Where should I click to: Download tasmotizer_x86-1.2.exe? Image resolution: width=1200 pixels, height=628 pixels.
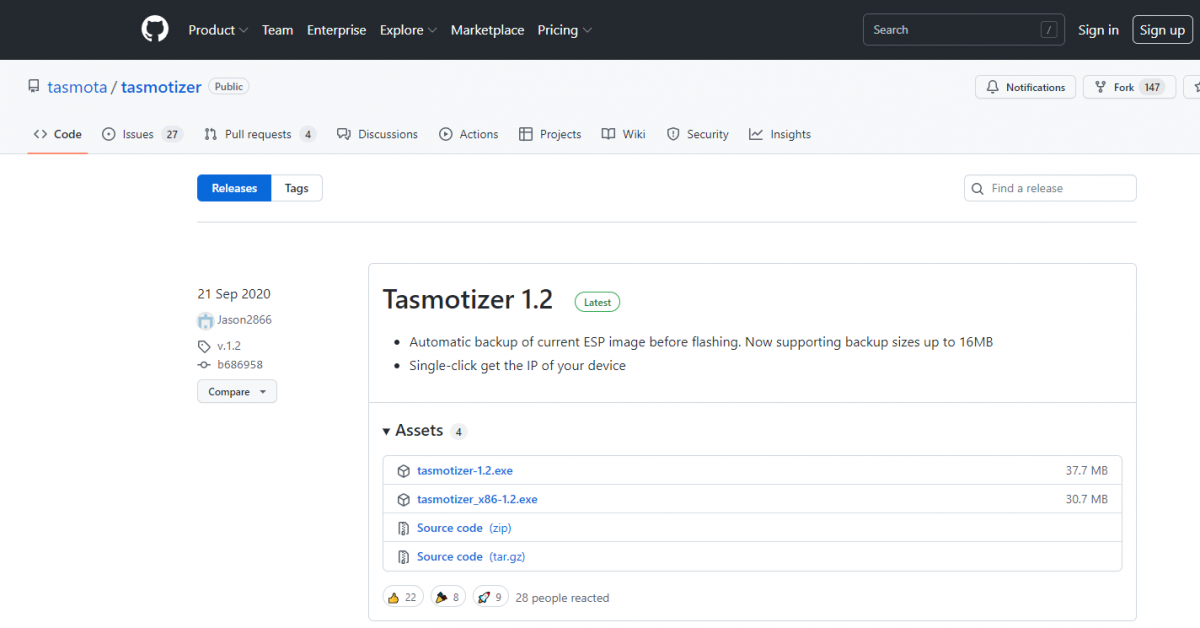(477, 499)
